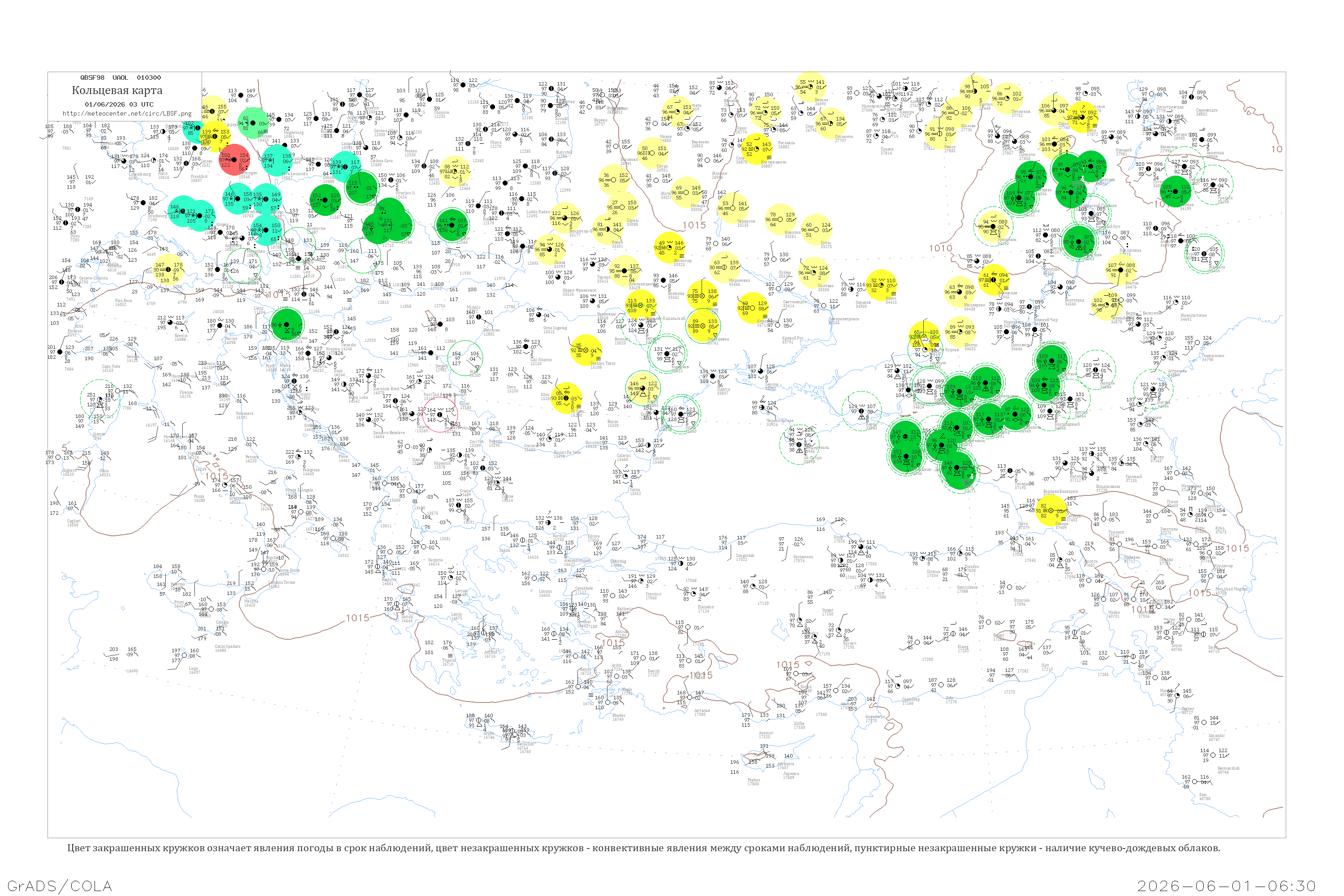The height and width of the screenshot is (896, 1344).
Task: Click the 'Anamur 17320' station label
Action: 766,735
